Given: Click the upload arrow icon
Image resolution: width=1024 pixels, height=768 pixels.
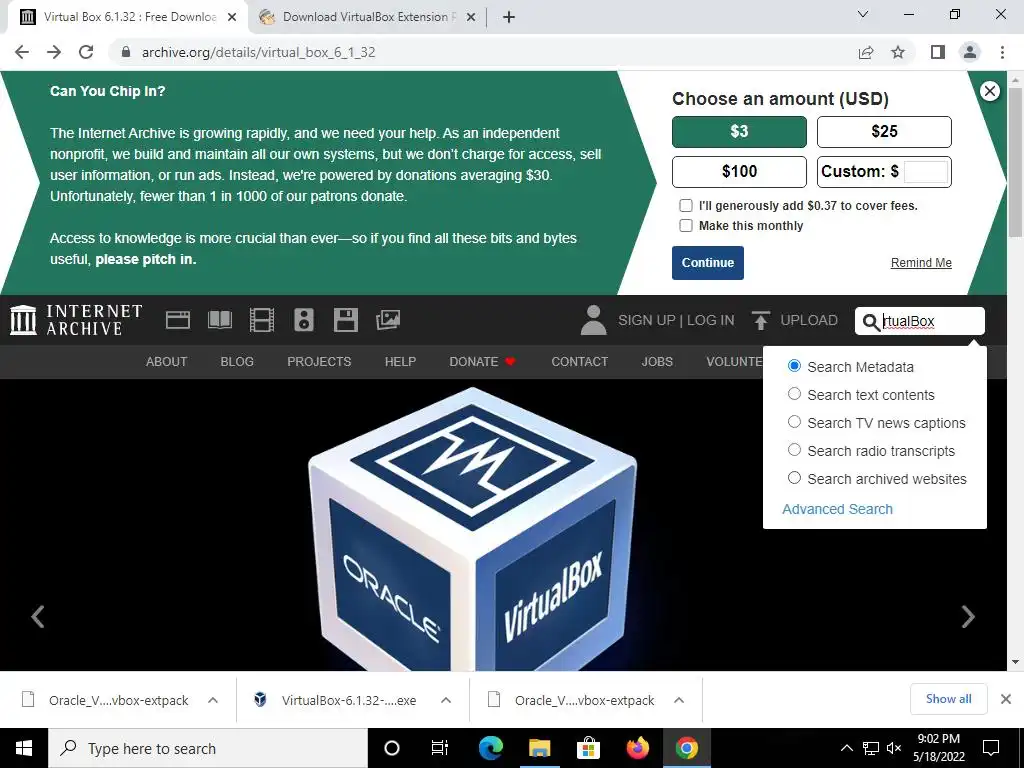Looking at the screenshot, I should 760,320.
